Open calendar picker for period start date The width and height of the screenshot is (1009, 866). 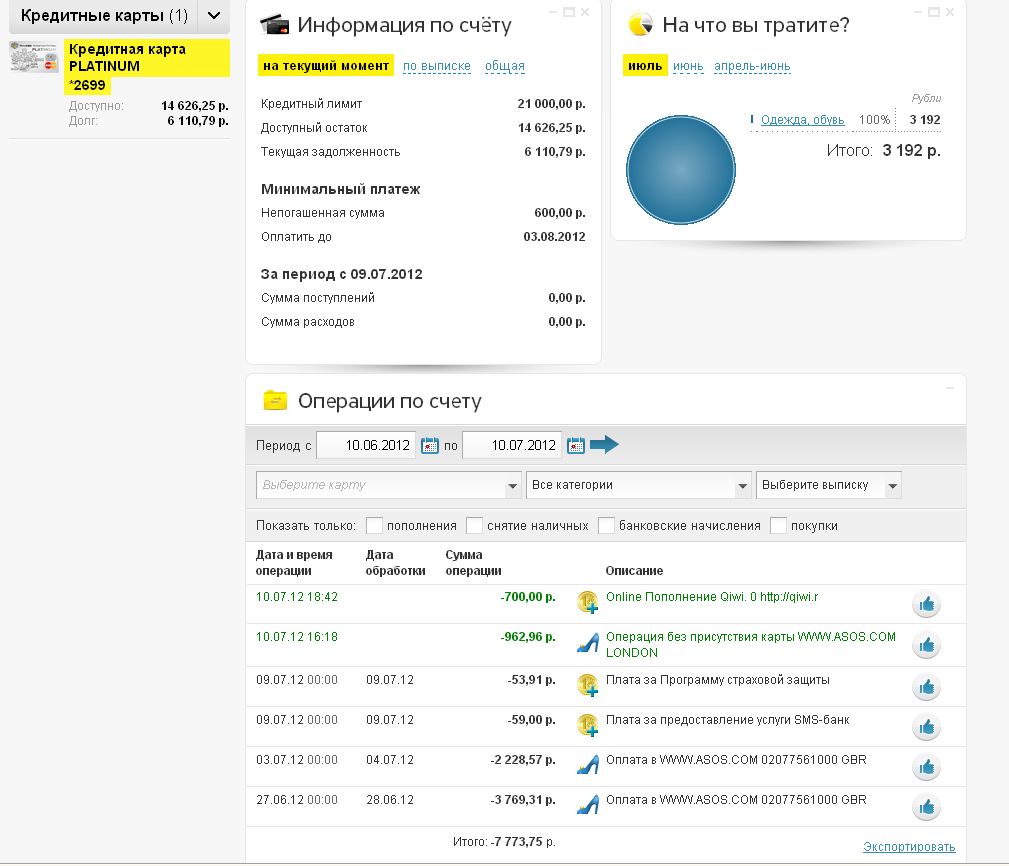click(x=430, y=445)
